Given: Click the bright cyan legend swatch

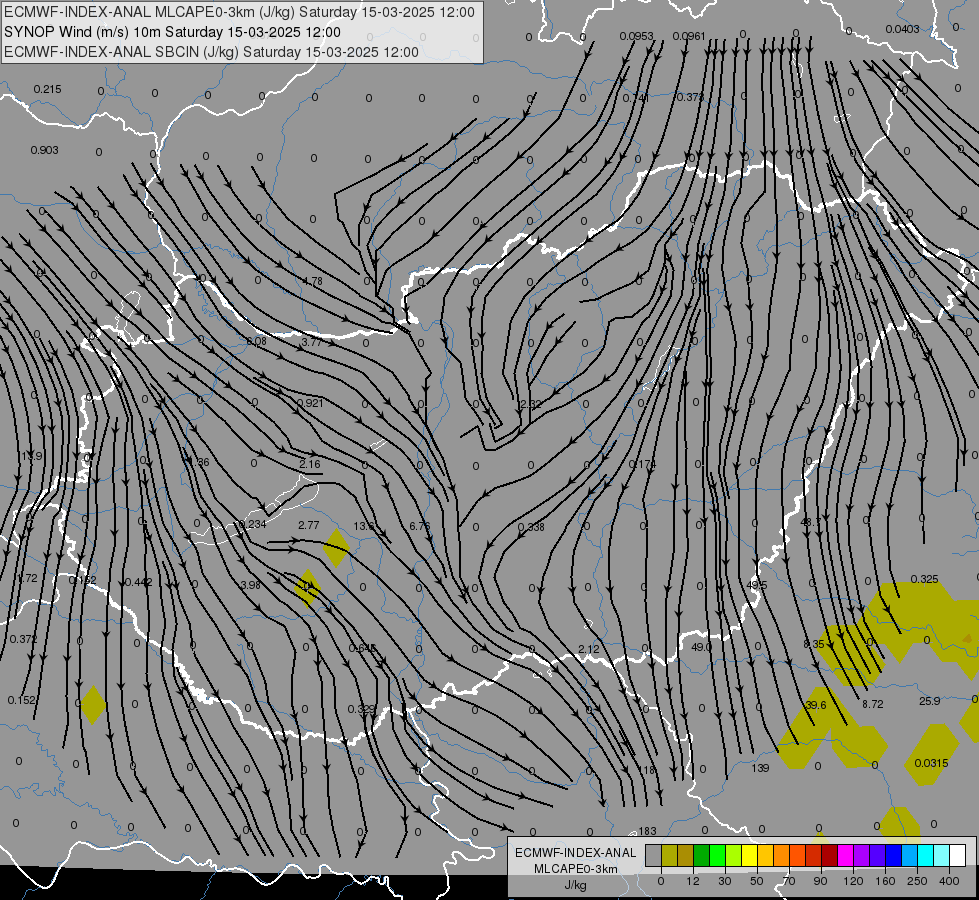Looking at the screenshot, I should click(x=925, y=855).
